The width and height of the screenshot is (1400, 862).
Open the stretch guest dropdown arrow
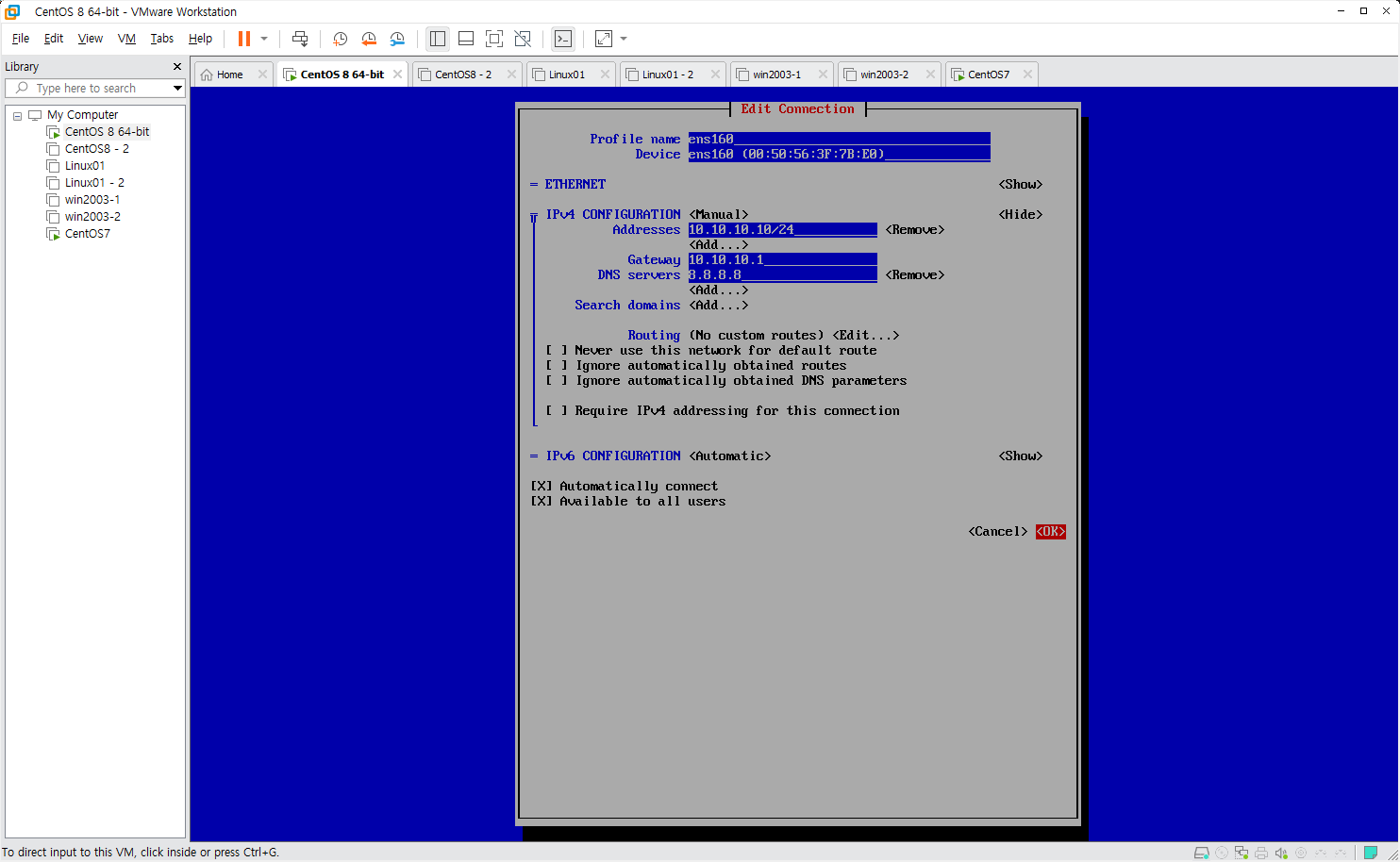[x=624, y=39]
